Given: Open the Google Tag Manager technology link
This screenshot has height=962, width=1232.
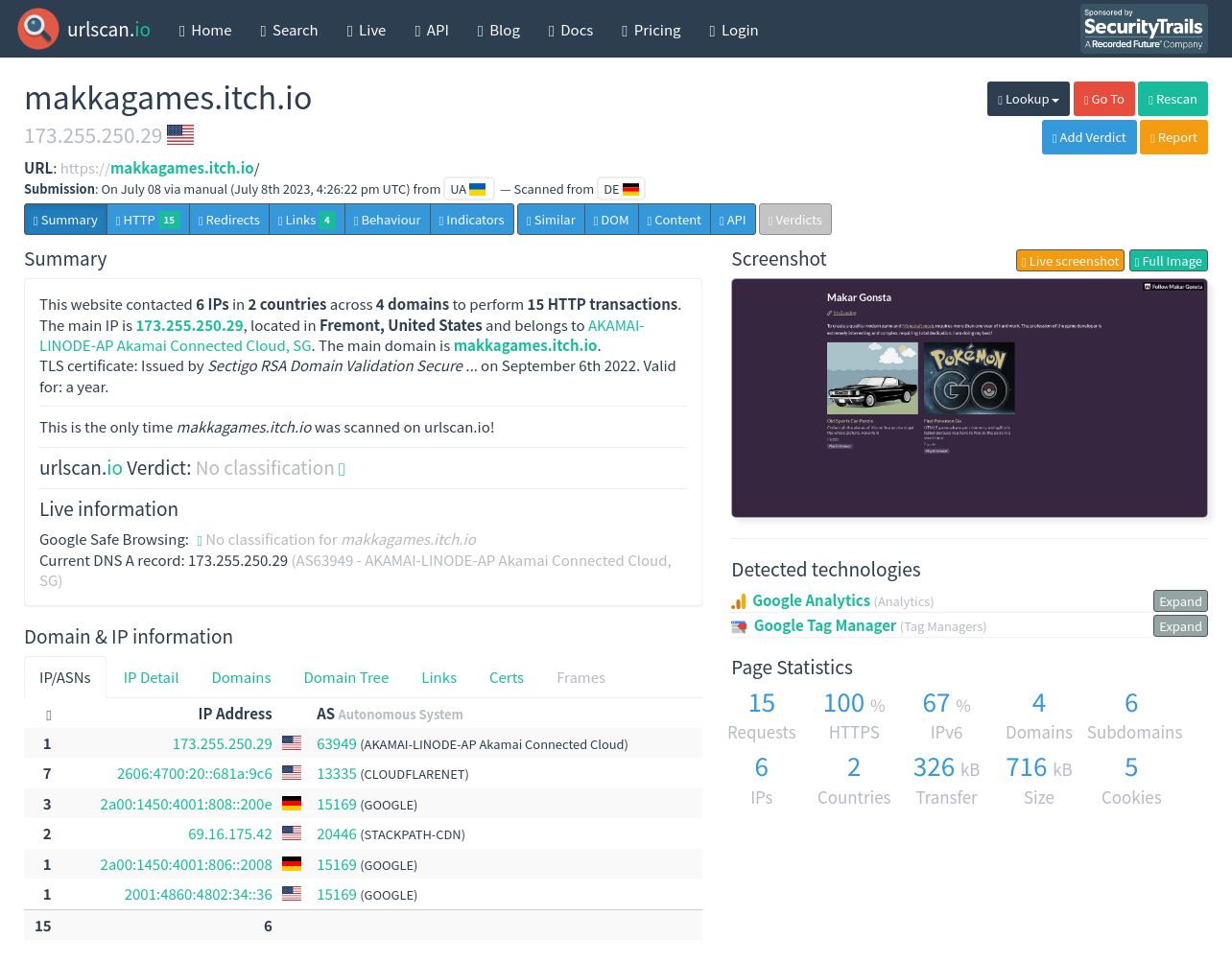Looking at the screenshot, I should (x=825, y=625).
